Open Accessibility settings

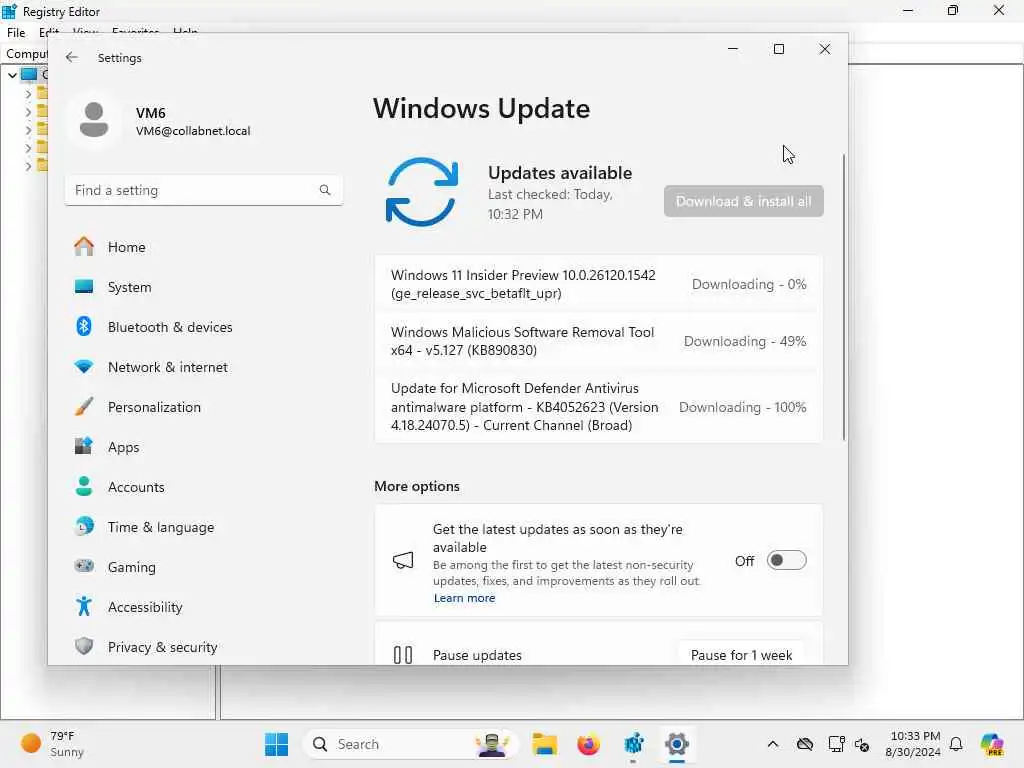[145, 607]
